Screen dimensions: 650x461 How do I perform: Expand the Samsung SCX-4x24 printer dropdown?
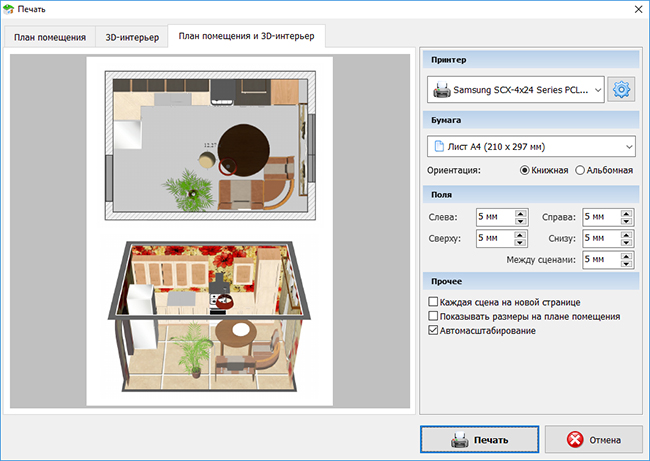[516, 90]
